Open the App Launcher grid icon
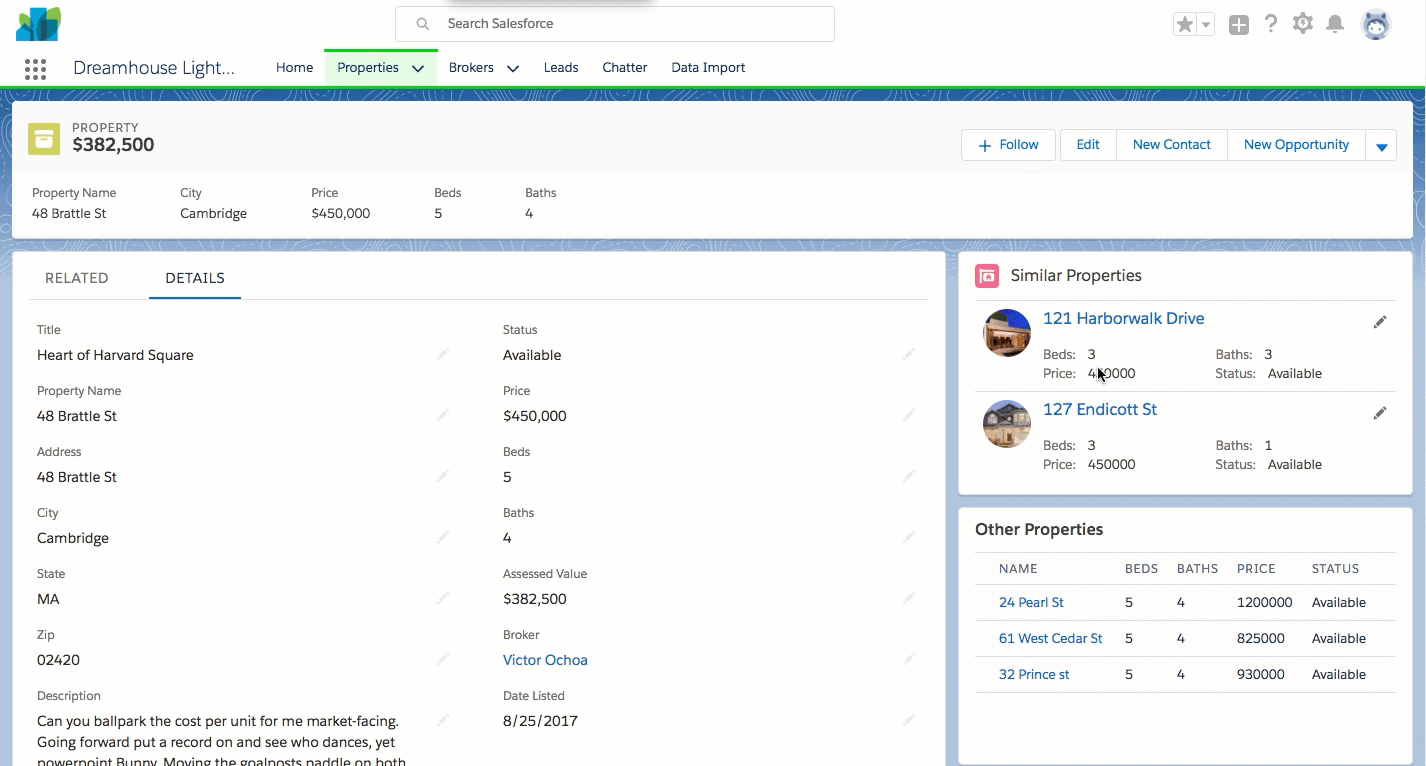1426x766 pixels. tap(35, 68)
